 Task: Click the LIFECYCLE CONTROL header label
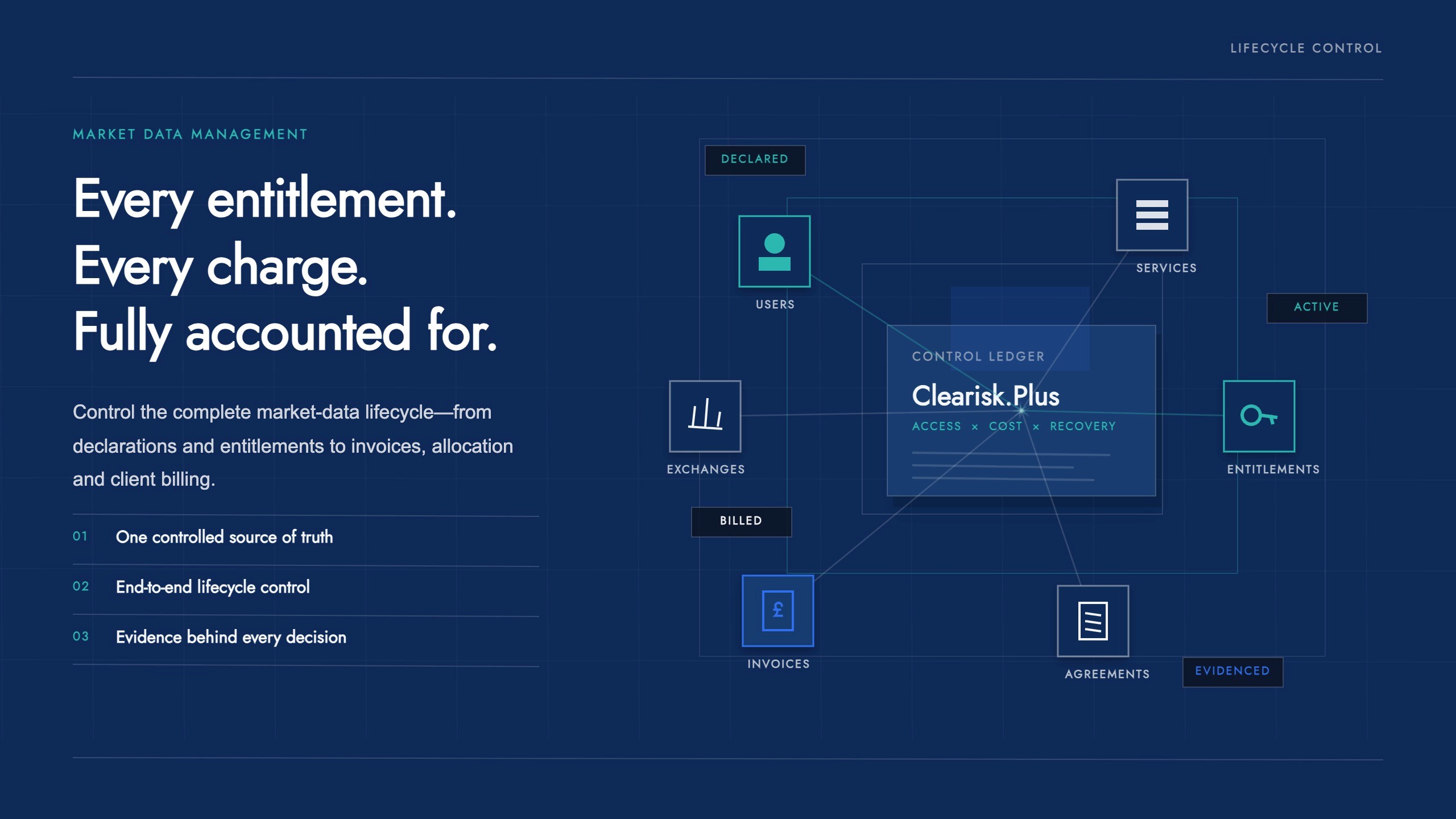coord(1306,48)
